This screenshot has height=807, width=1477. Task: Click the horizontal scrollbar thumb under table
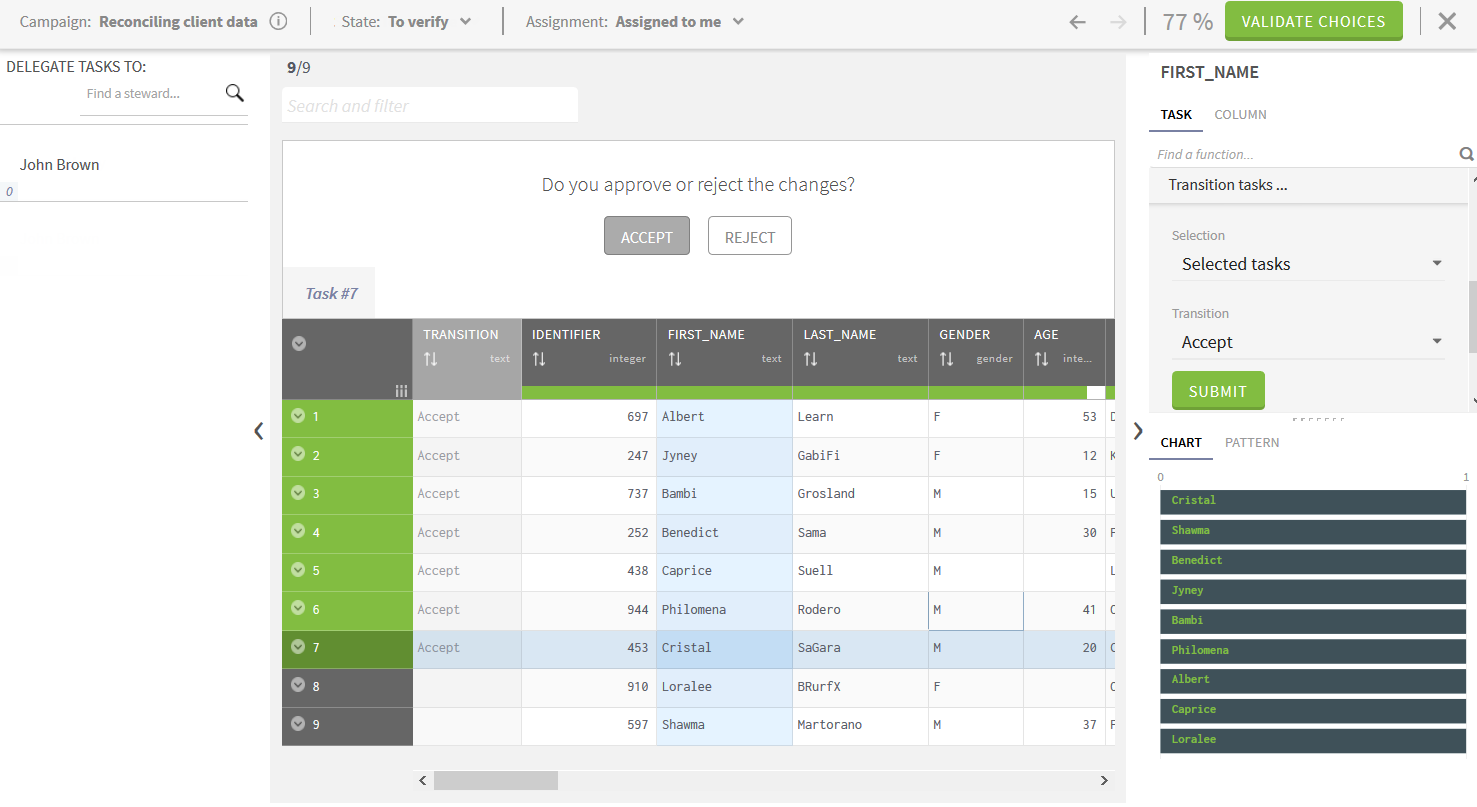click(x=496, y=780)
